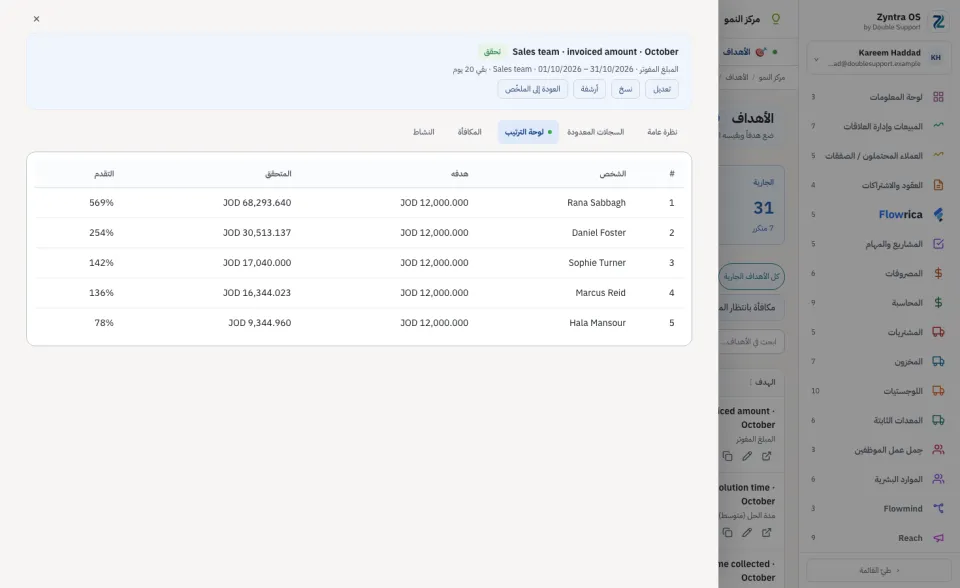The height and width of the screenshot is (588, 960).
Task: Select the كل الأهداف الجارية filter chip
Action: tap(751, 276)
